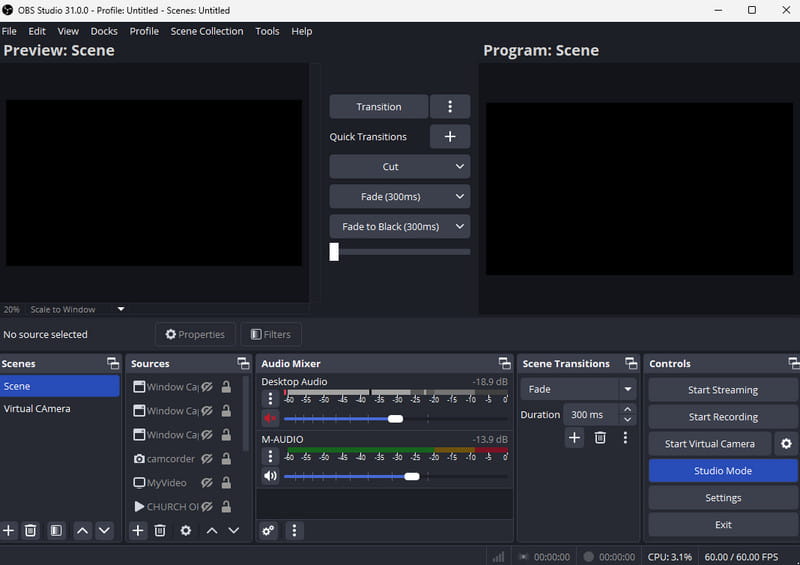800x565 pixels.
Task: Click the Exit button
Action: (x=722, y=525)
